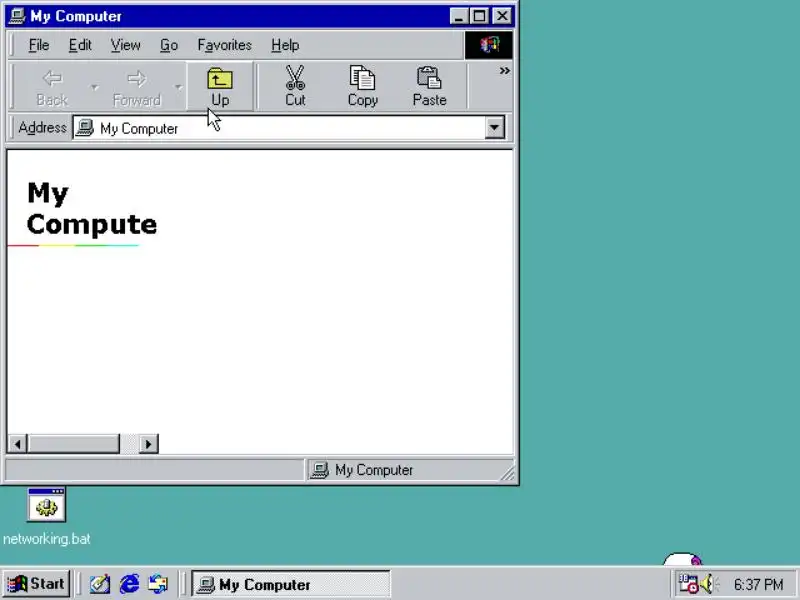800x600 pixels.
Task: Click the Task Scheduler tray icon
Action: 688,584
